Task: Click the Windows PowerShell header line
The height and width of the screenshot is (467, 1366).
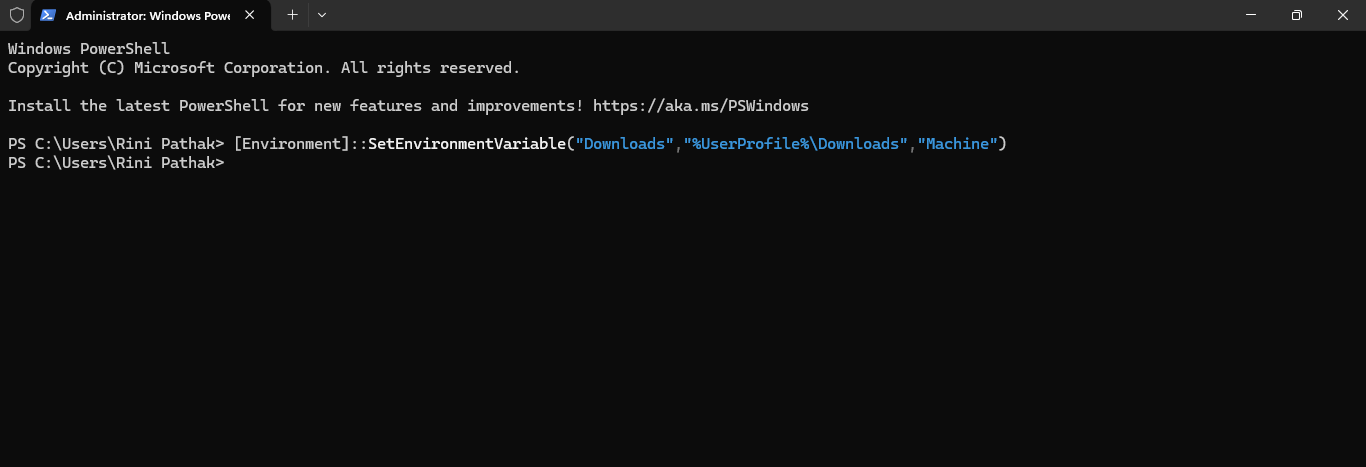Action: (89, 48)
